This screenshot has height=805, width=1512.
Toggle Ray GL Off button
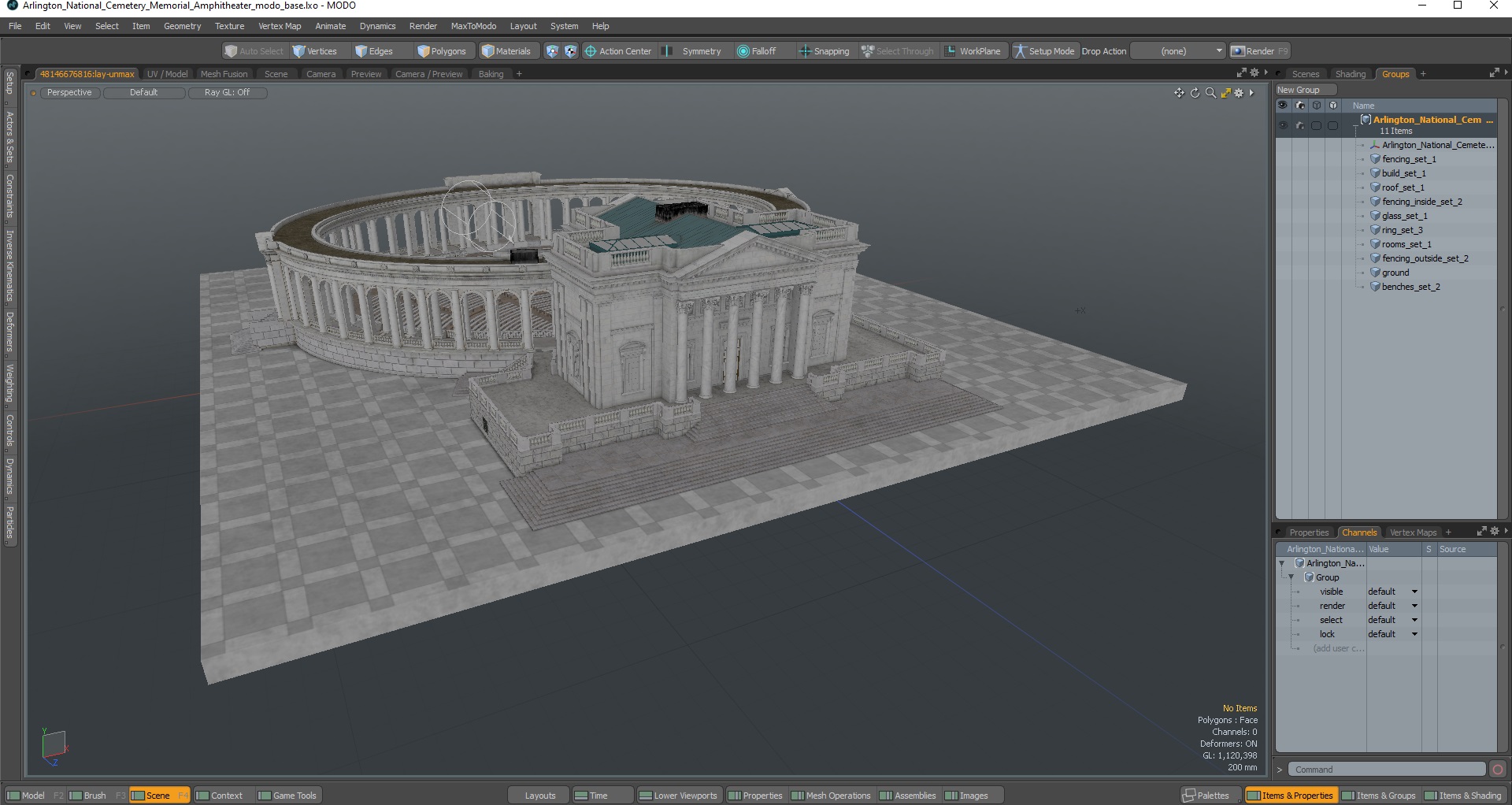pos(228,93)
